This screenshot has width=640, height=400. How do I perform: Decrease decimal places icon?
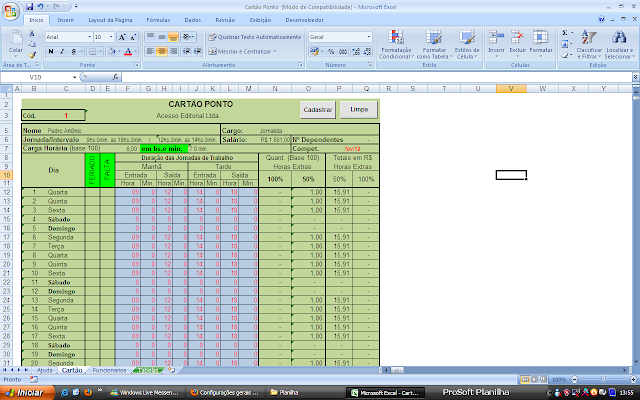pyautogui.click(x=367, y=51)
